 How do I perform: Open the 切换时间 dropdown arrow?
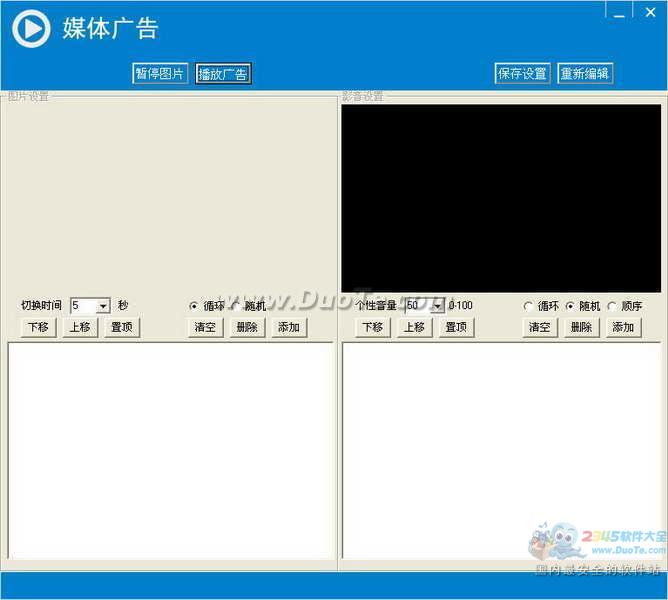[x=103, y=306]
